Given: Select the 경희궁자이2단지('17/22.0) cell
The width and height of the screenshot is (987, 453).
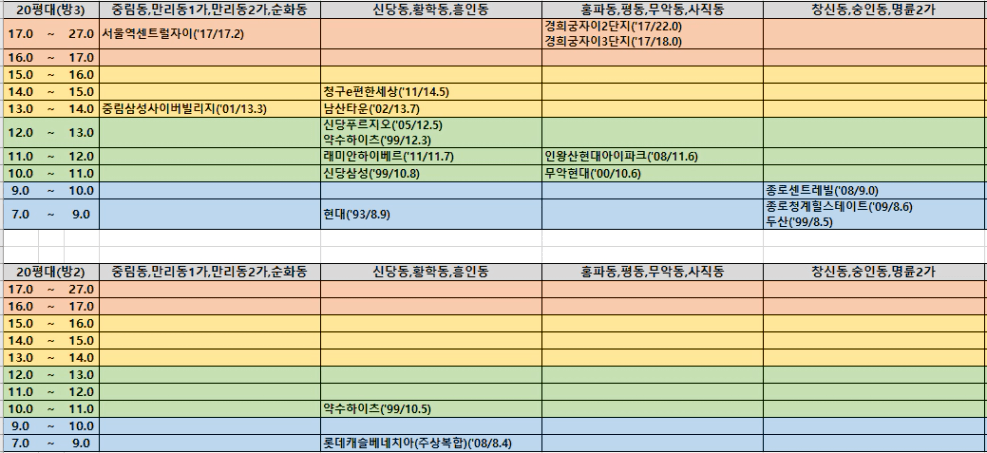Looking at the screenshot, I should point(652,34).
